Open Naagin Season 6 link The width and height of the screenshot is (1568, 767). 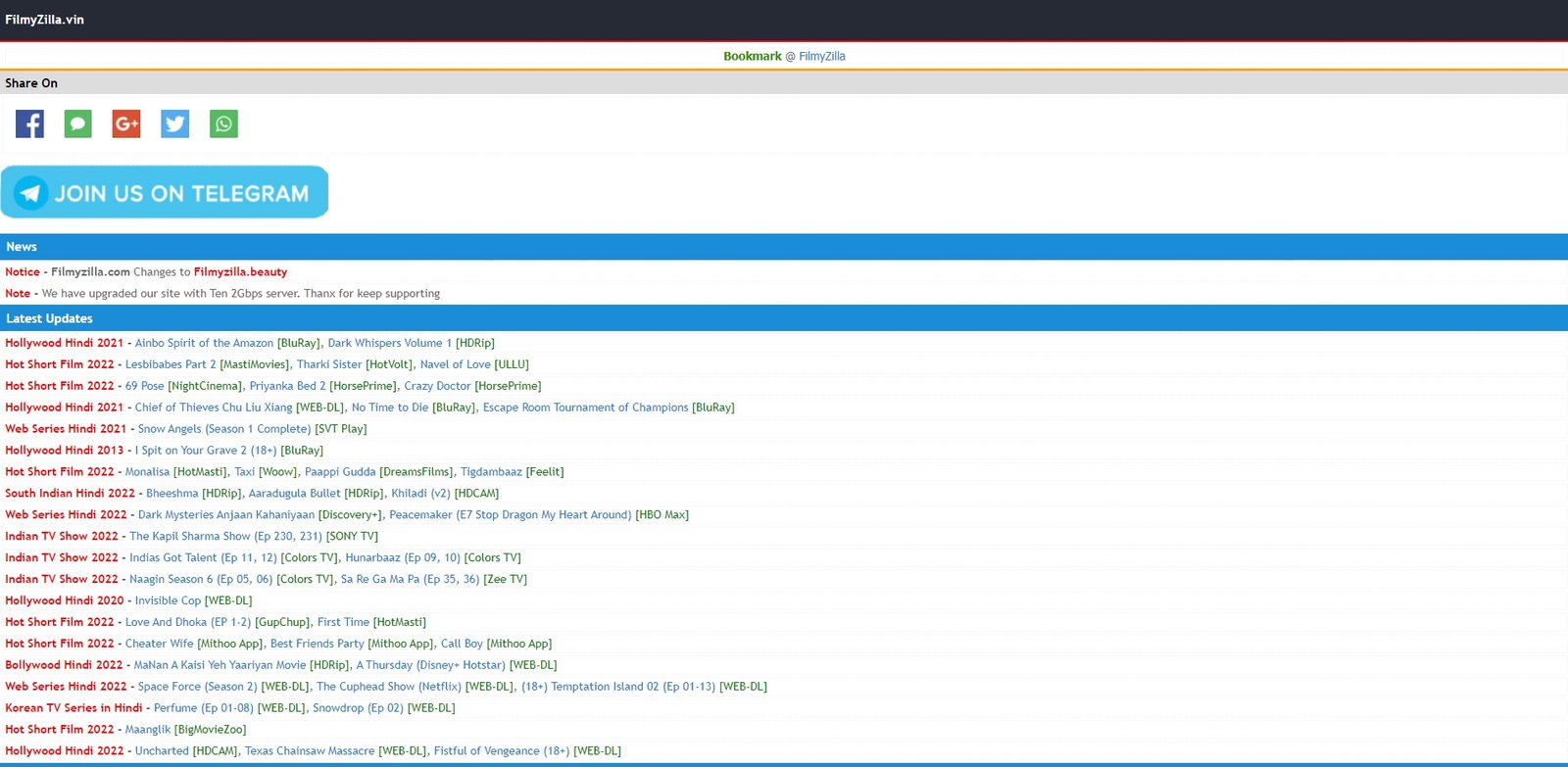(201, 580)
